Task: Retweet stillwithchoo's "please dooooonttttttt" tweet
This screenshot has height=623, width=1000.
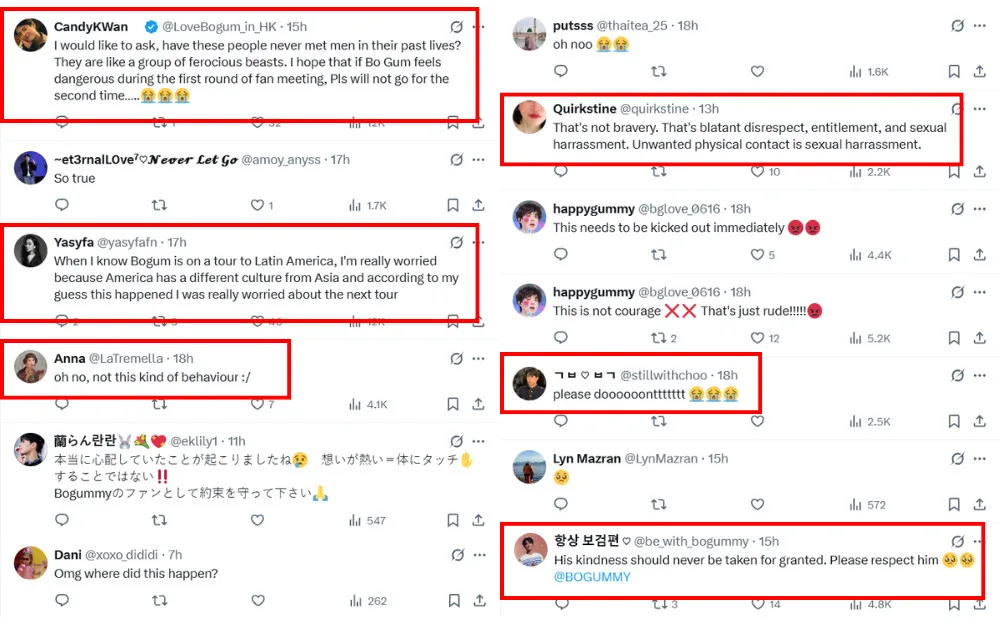Action: coord(659,422)
